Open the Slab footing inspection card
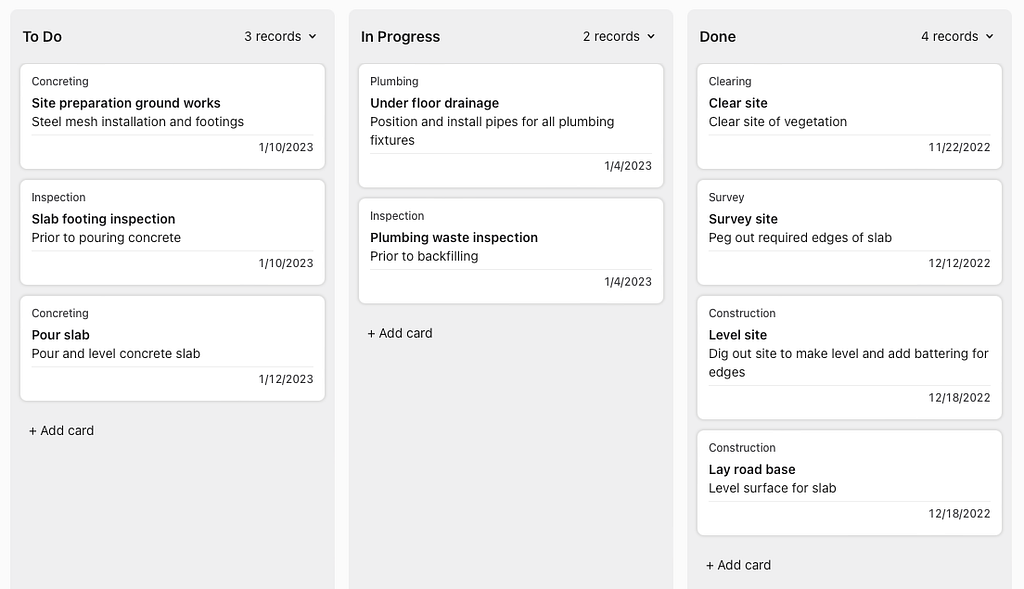The image size is (1024, 589). (172, 232)
